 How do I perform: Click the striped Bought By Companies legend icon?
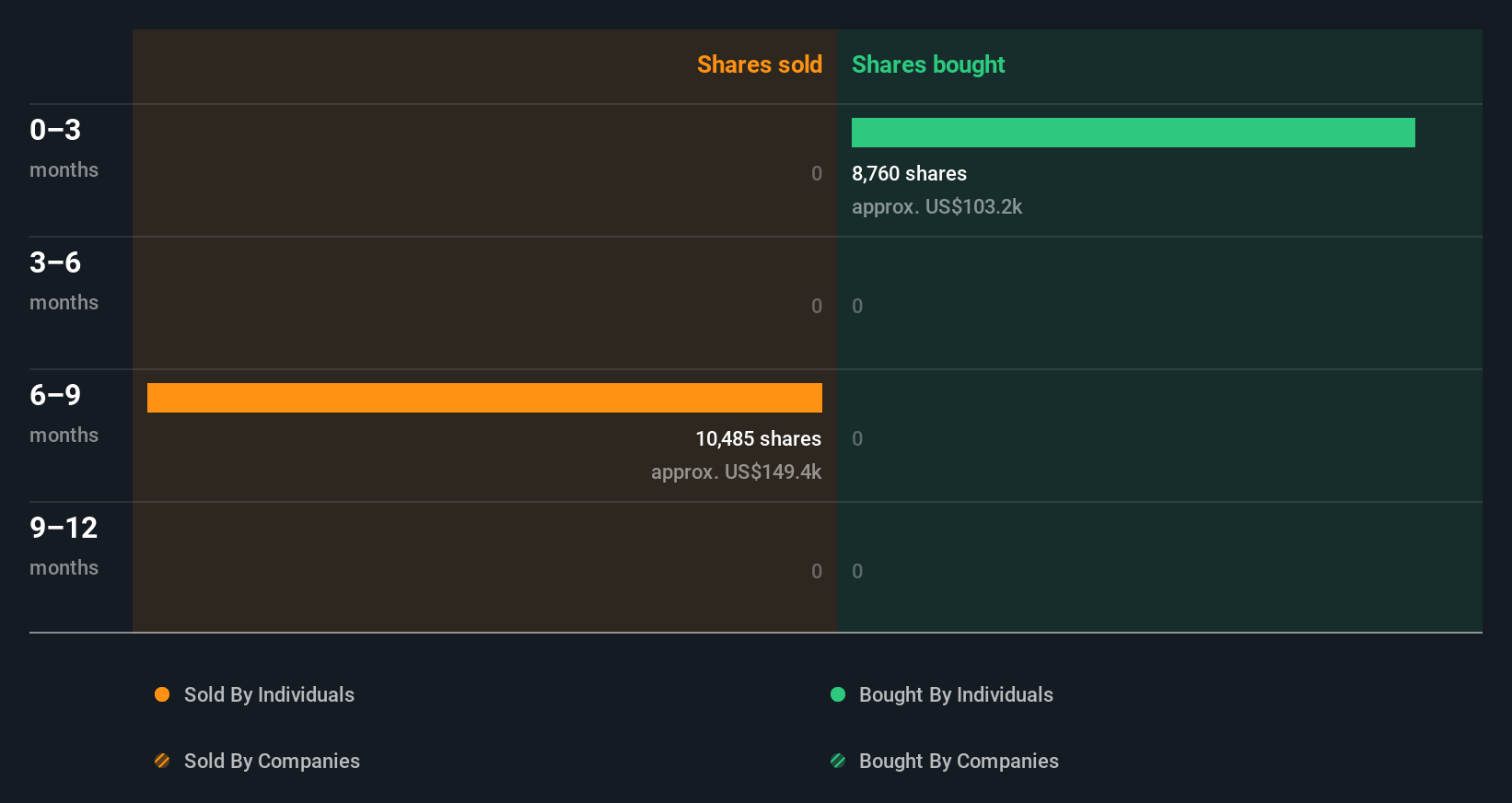tap(838, 761)
